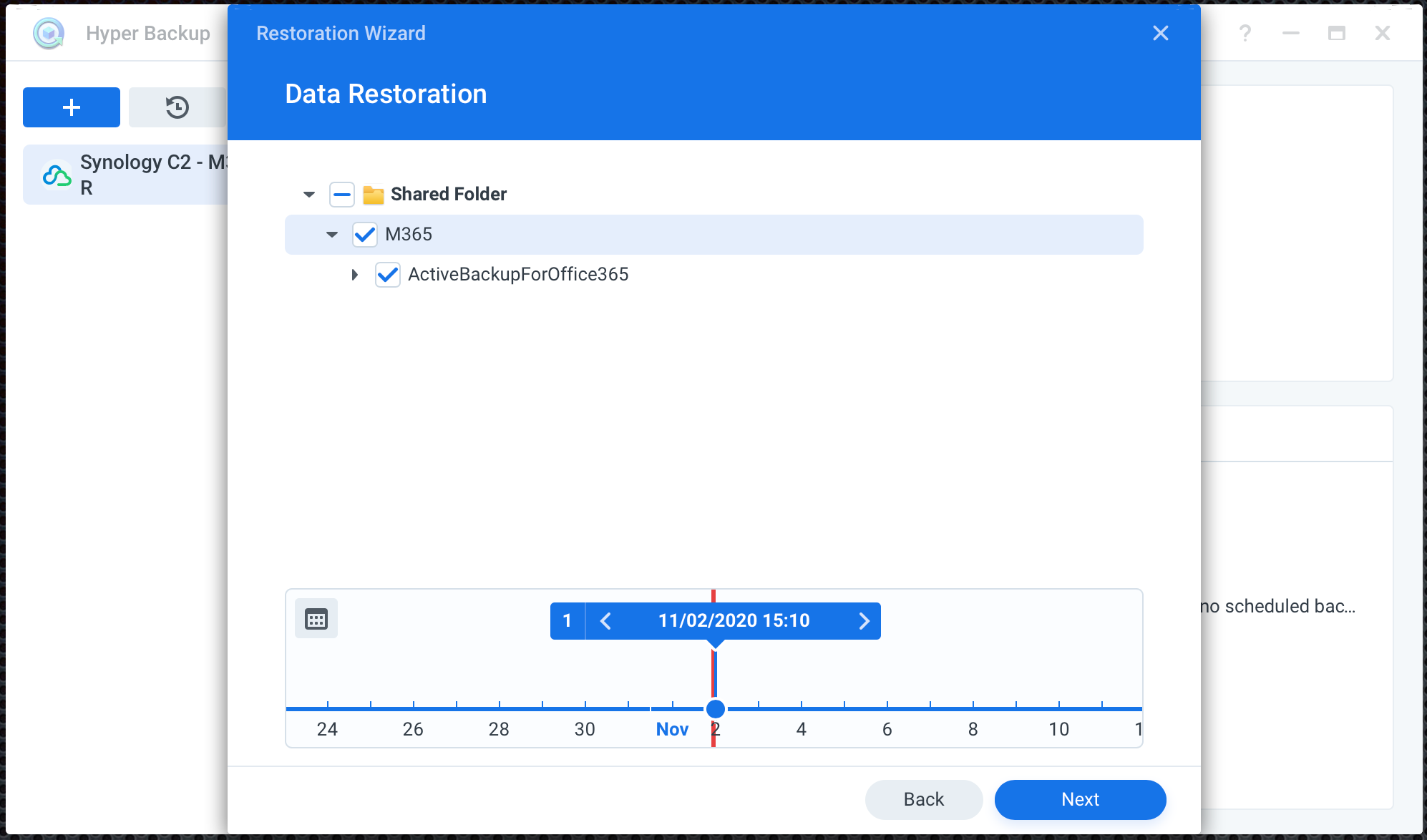
Task: Open the calendar date picker icon
Action: point(316,619)
